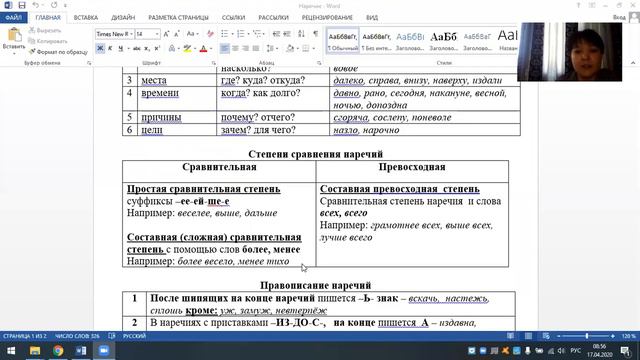
Task: Switch to the ВСТАВКА tab
Action: click(86, 18)
